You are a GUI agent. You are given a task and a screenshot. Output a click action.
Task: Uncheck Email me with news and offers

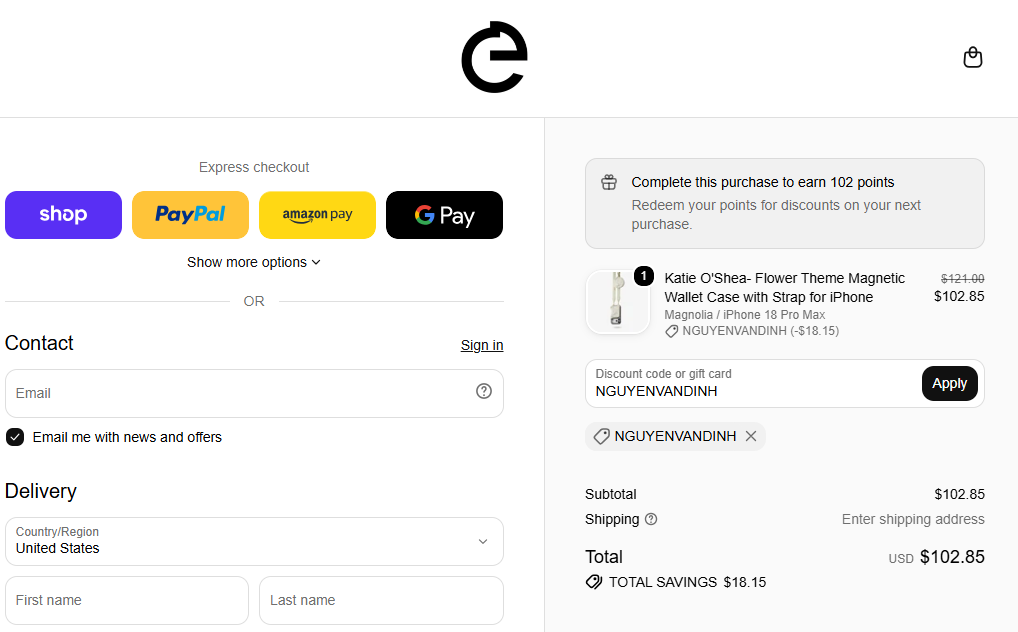pos(15,437)
